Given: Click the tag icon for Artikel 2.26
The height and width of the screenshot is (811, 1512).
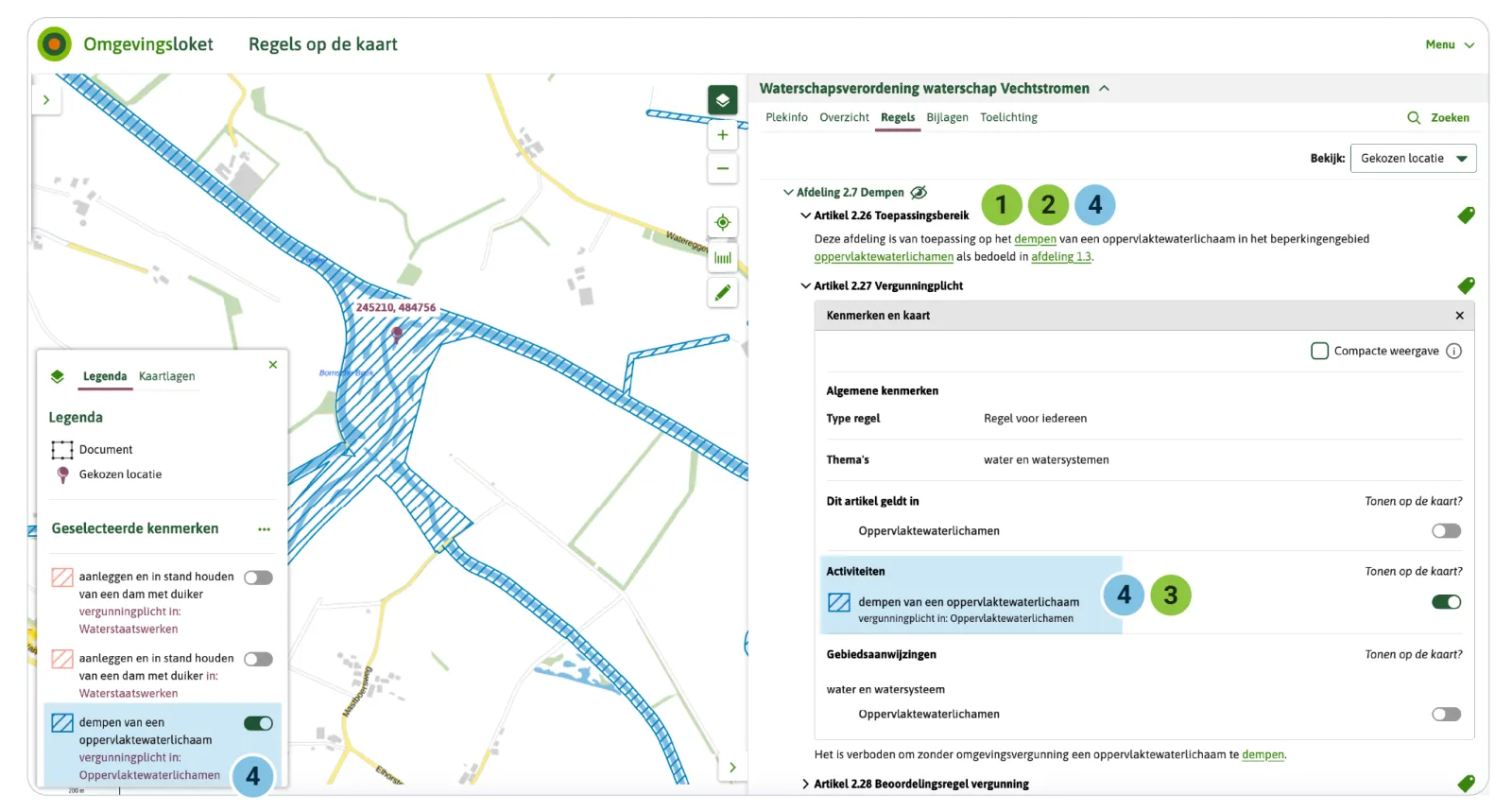Looking at the screenshot, I should point(1466,216).
